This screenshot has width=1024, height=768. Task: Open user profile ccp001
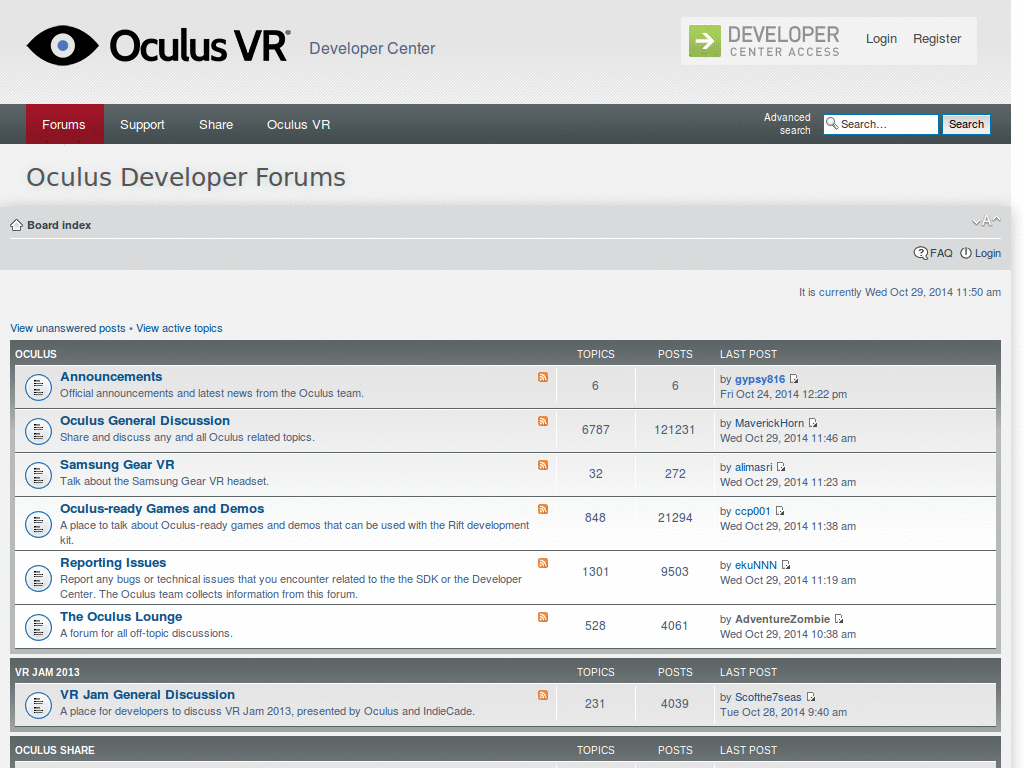click(x=752, y=511)
